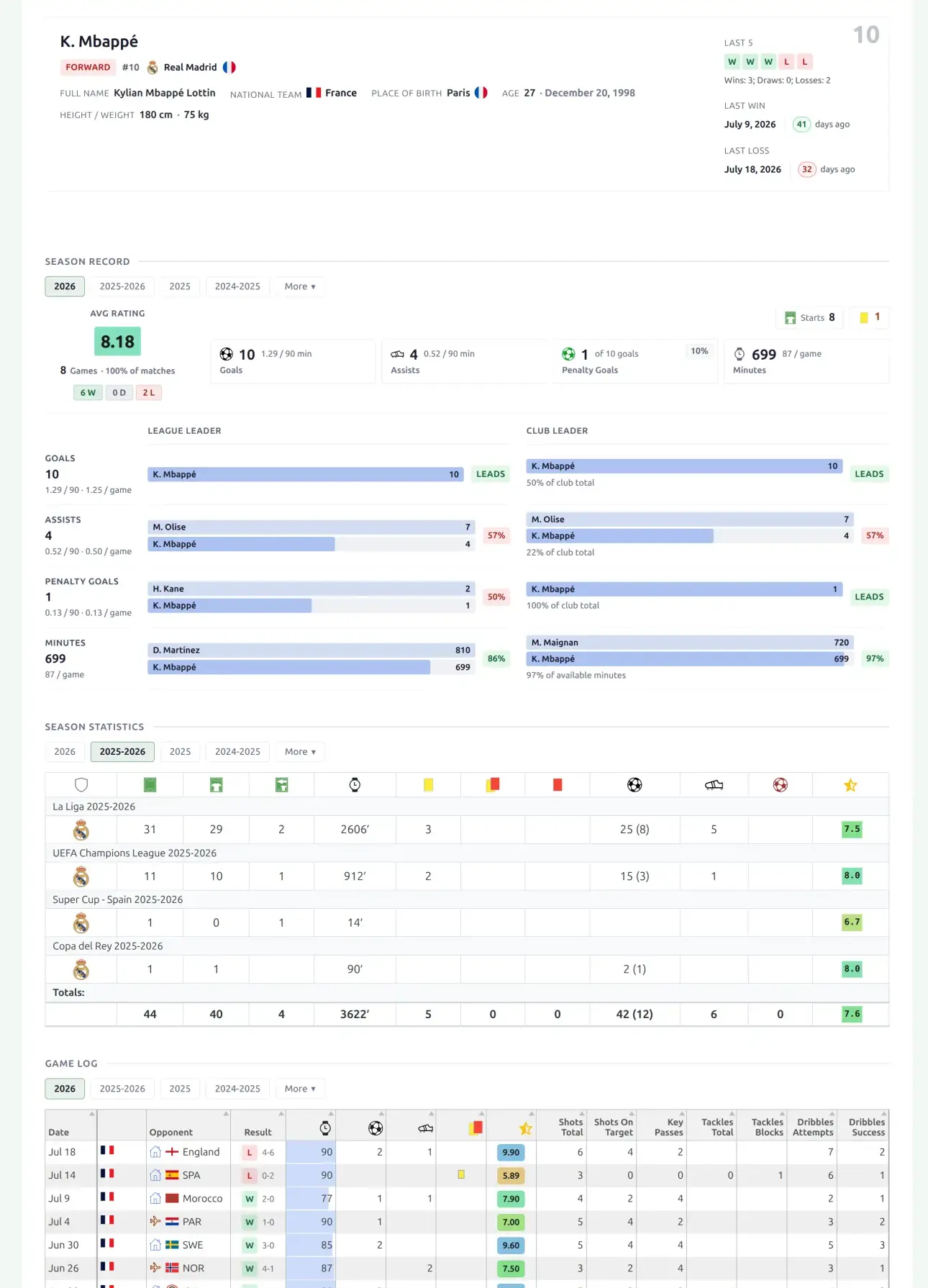Open the More dropdown under Season Statistics
Image resolution: width=928 pixels, height=1288 pixels.
(300, 752)
